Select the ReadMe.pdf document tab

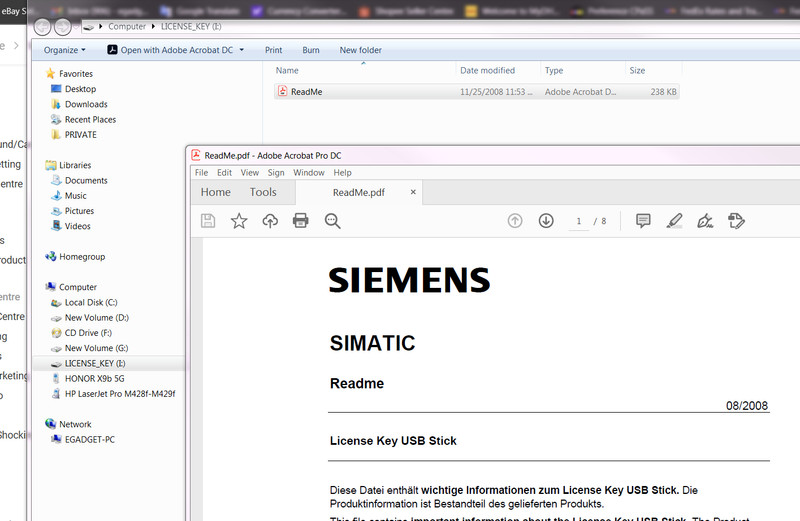pos(359,192)
